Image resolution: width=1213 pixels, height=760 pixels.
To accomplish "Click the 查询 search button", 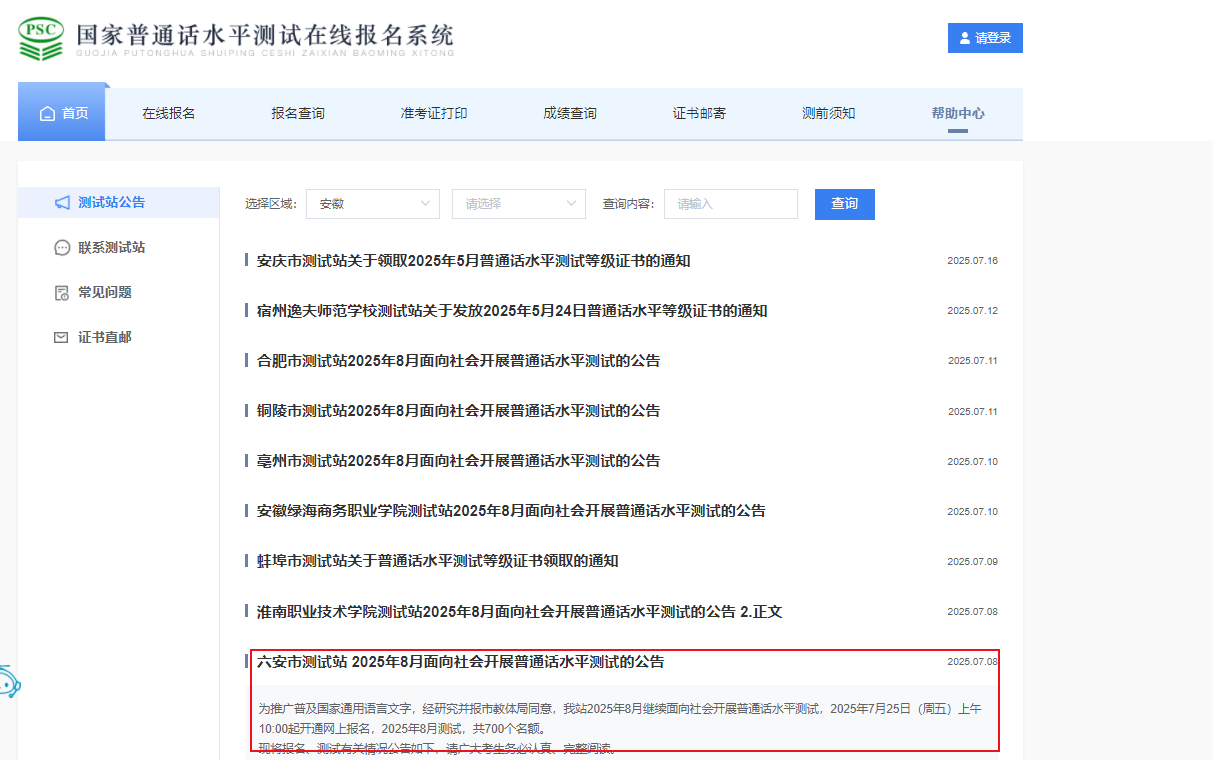I will click(x=845, y=204).
